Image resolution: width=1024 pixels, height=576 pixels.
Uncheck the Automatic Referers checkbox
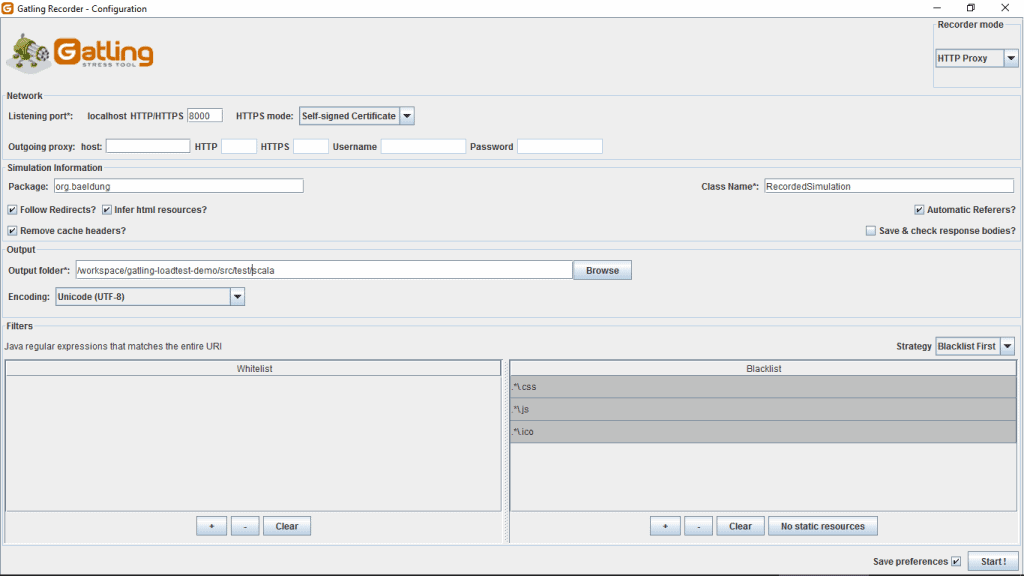(919, 210)
